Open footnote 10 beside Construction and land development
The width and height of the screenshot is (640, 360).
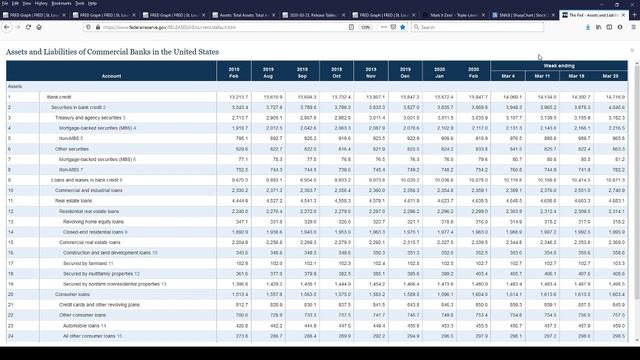pos(155,253)
